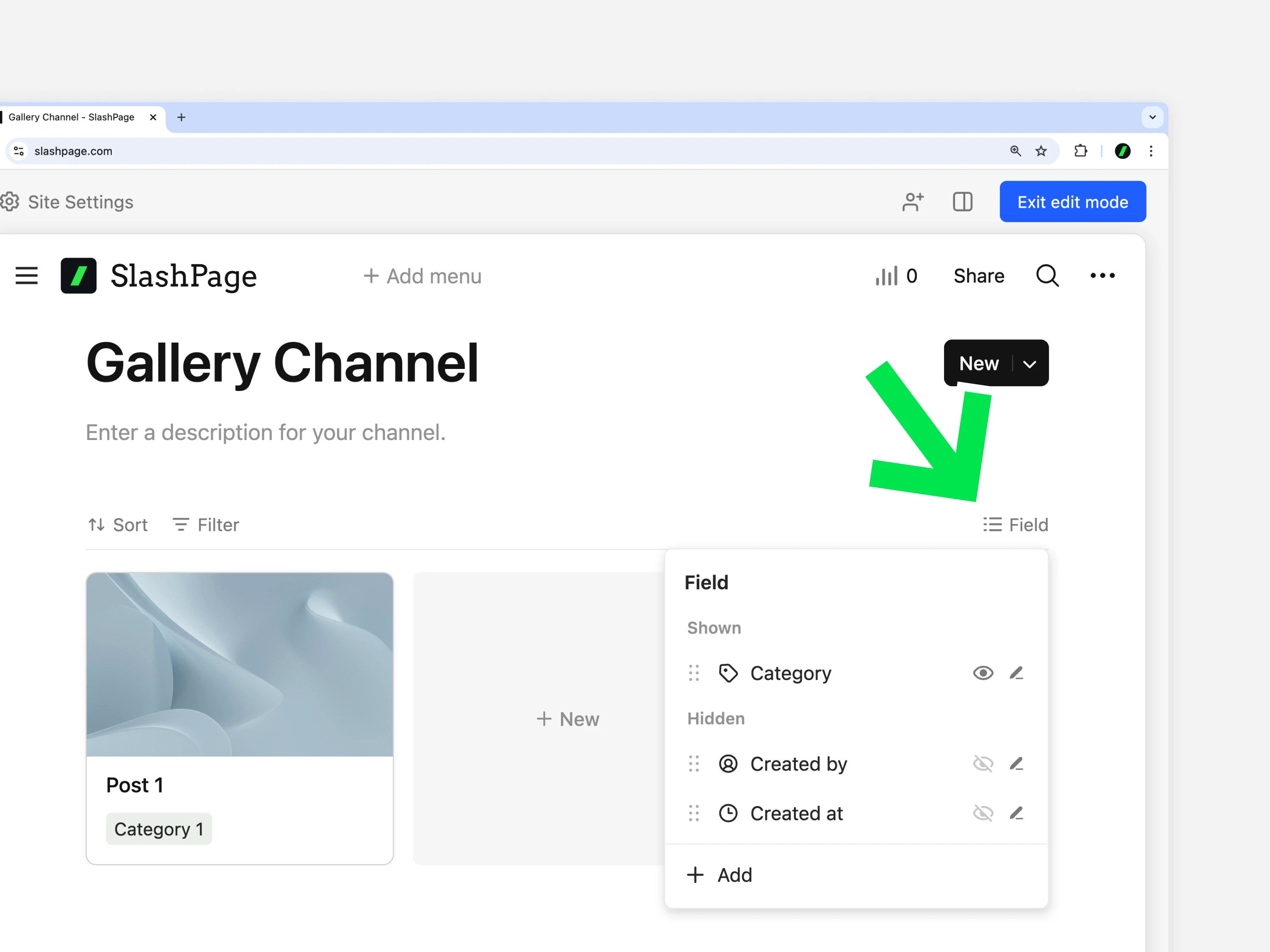1270x952 pixels.
Task: Click the Hidden section label
Action: point(716,718)
